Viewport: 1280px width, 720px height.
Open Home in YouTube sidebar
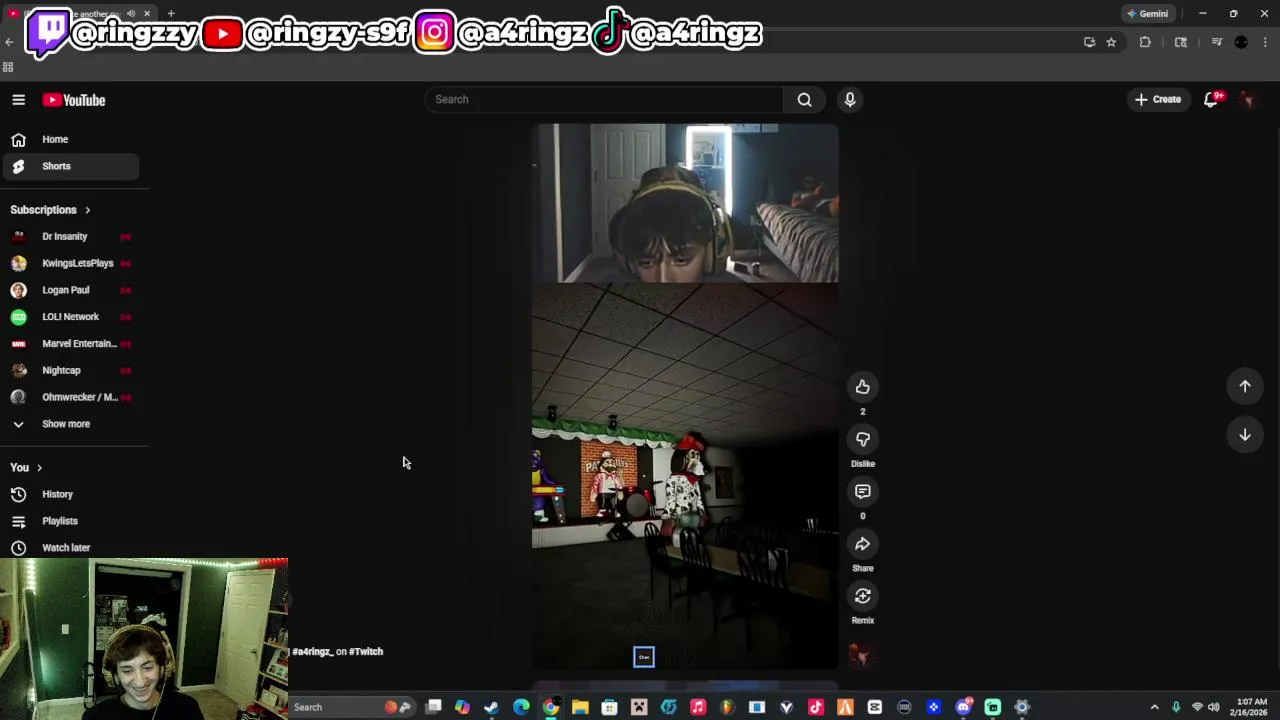70,139
